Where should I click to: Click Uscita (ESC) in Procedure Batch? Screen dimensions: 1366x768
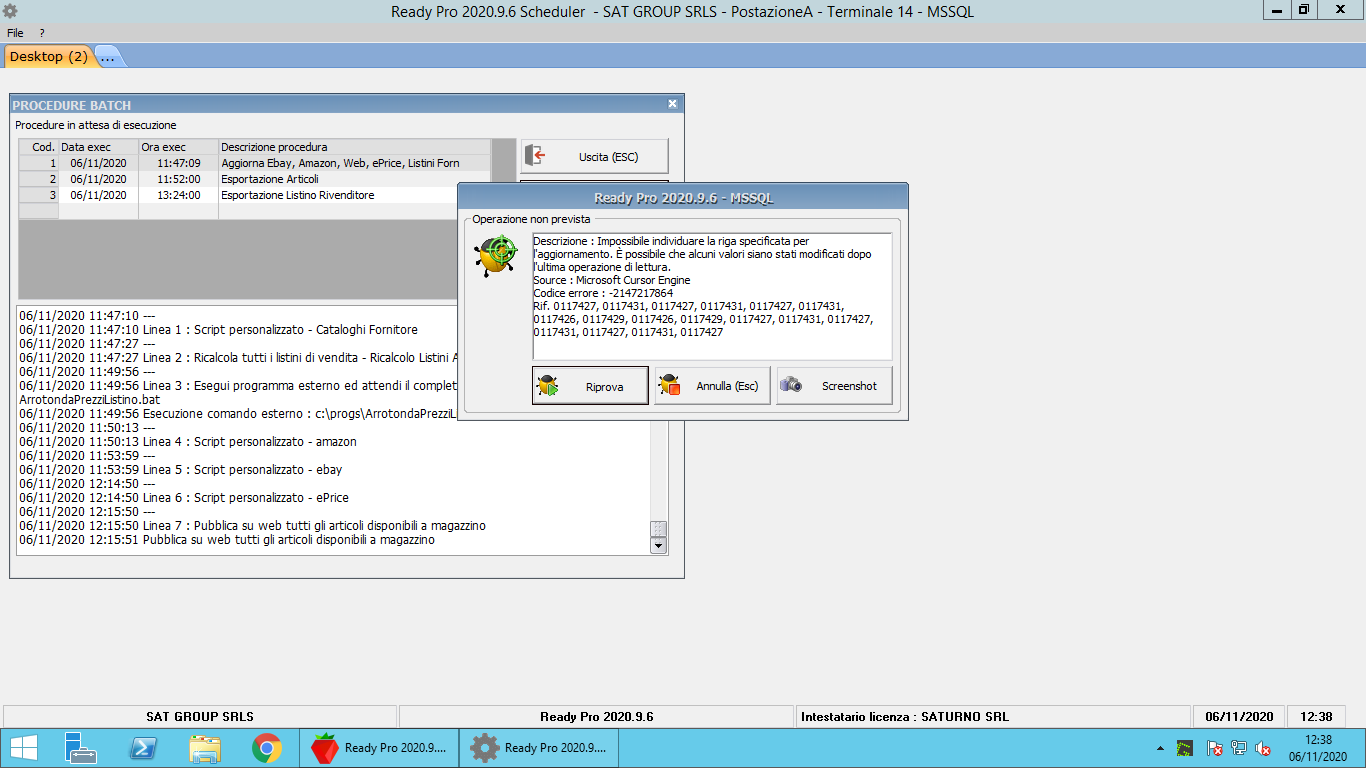pos(594,157)
